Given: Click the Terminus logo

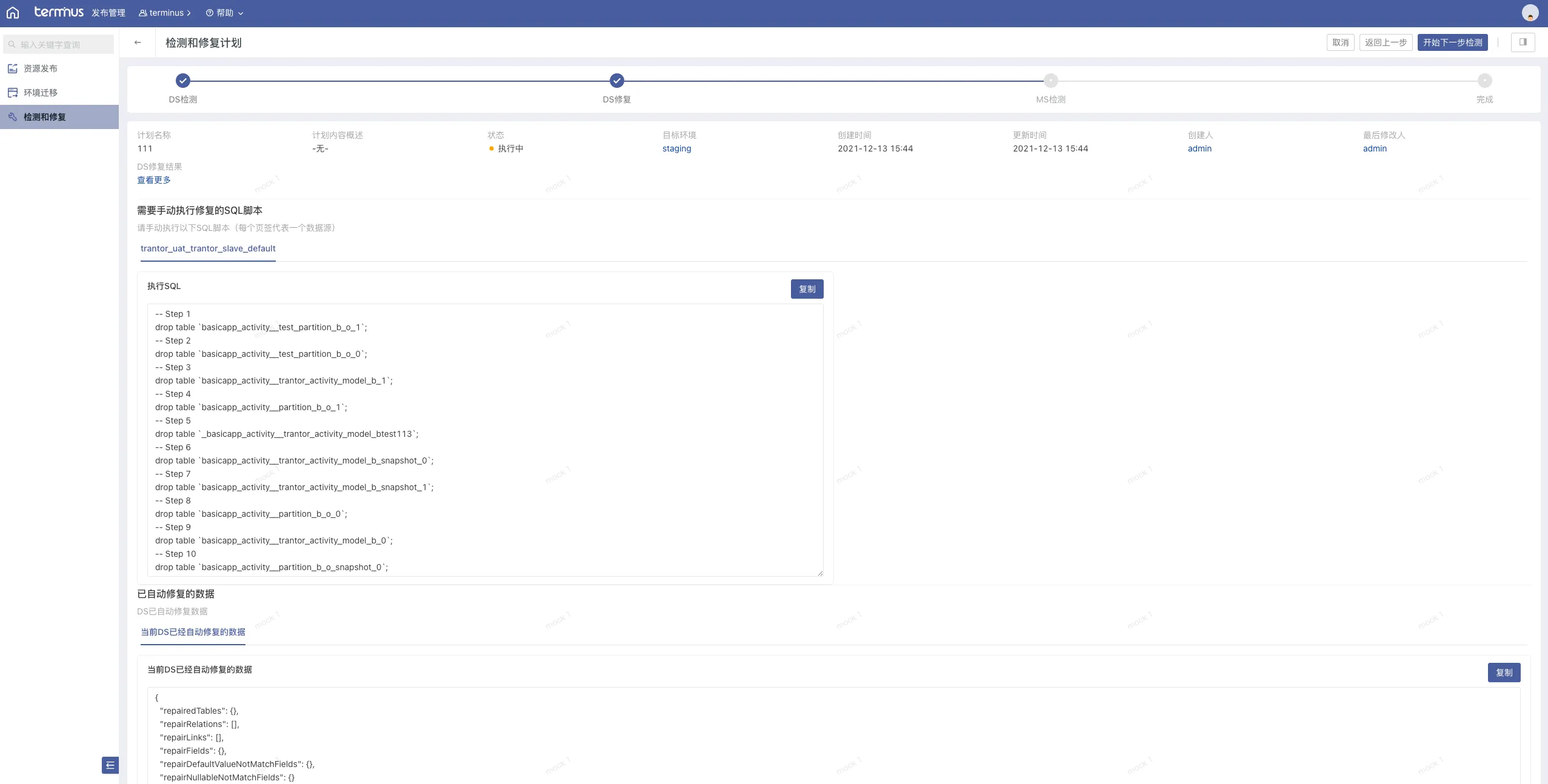Looking at the screenshot, I should [x=59, y=12].
